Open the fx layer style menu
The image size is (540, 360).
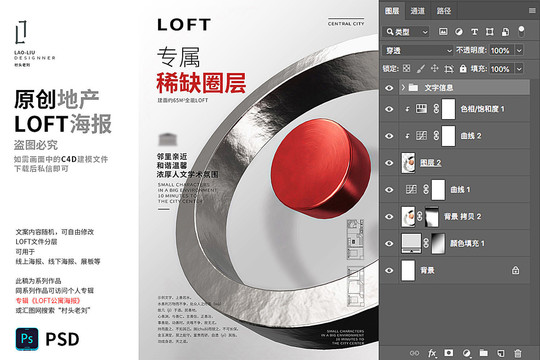(x=432, y=353)
